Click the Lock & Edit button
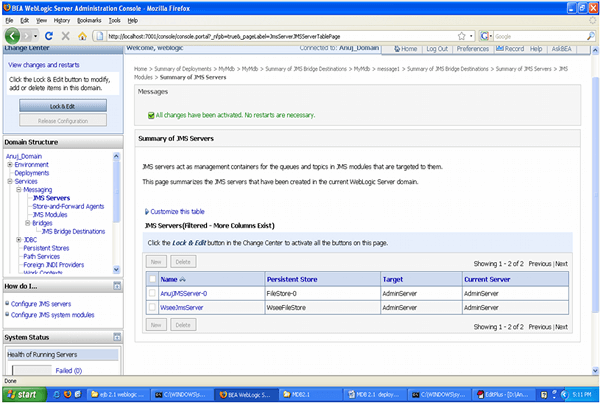This screenshot has width=600, height=403. (x=63, y=105)
